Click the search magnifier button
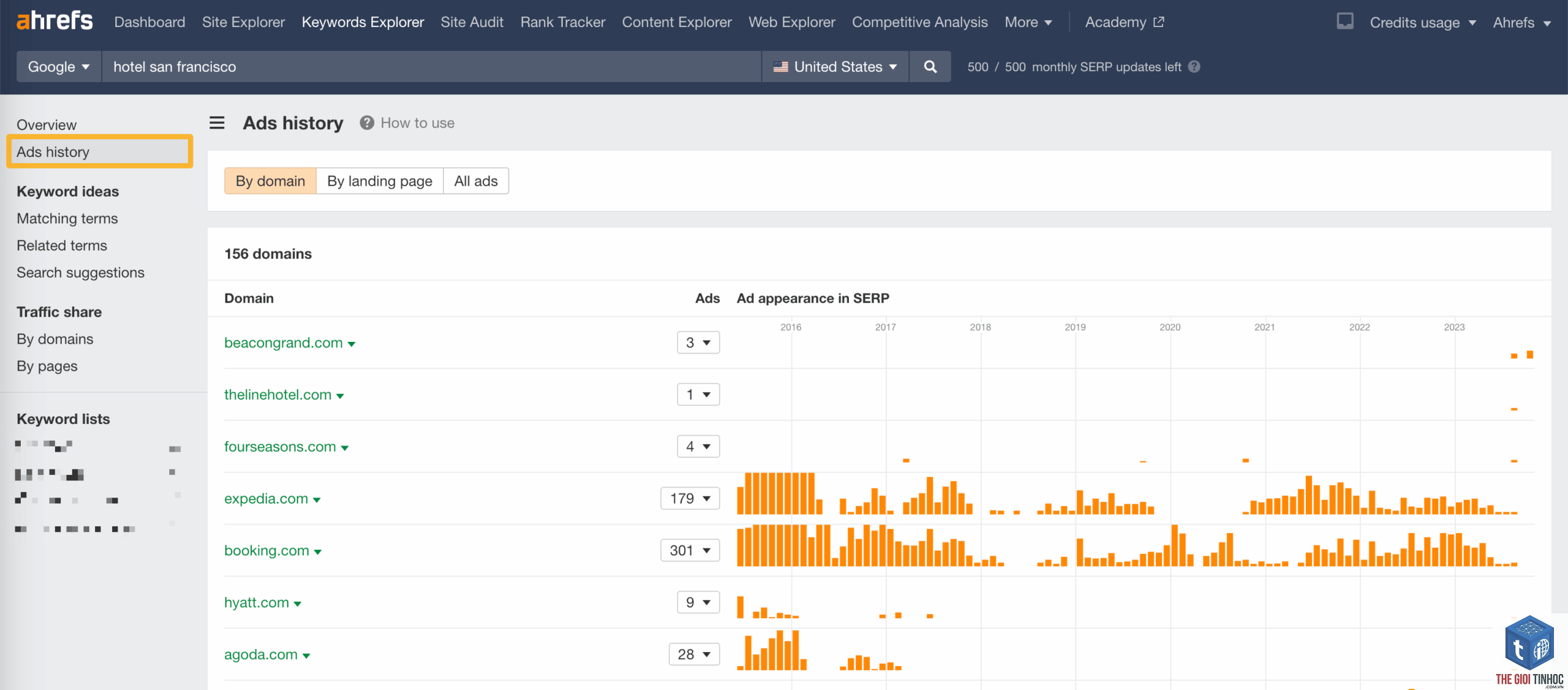Screen dimensions: 1568x690 [x=930, y=67]
